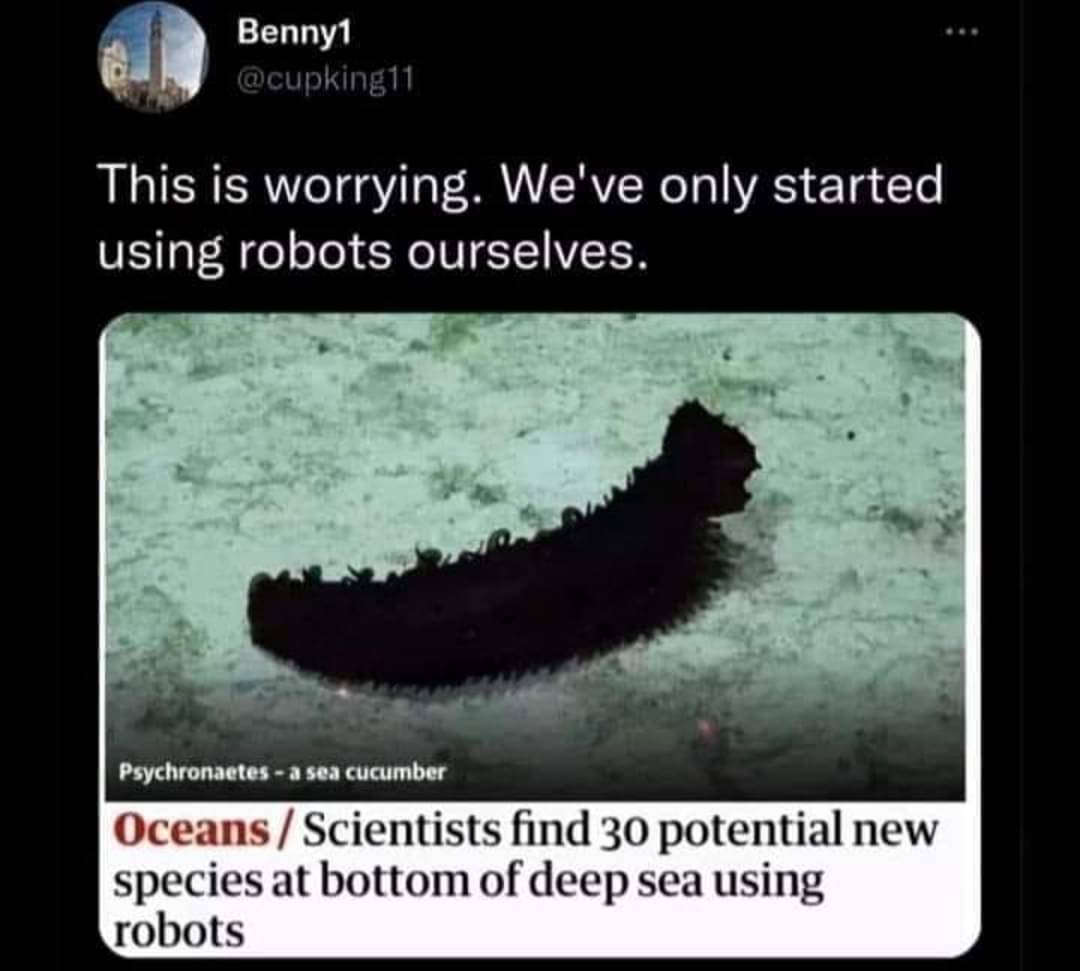Open the Benny1 display name link
This screenshot has width=1080, height=971.
point(294,32)
